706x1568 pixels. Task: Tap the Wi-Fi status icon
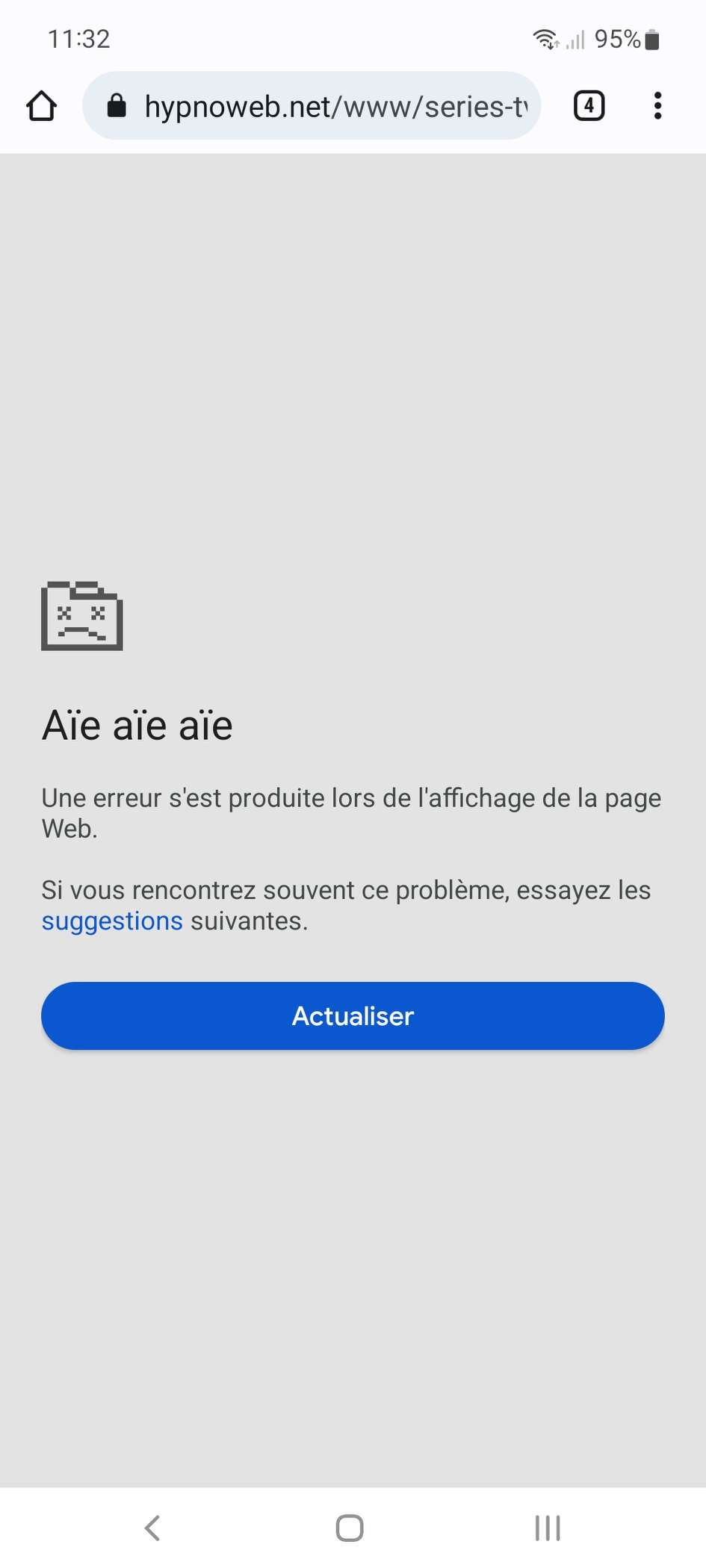click(x=546, y=39)
